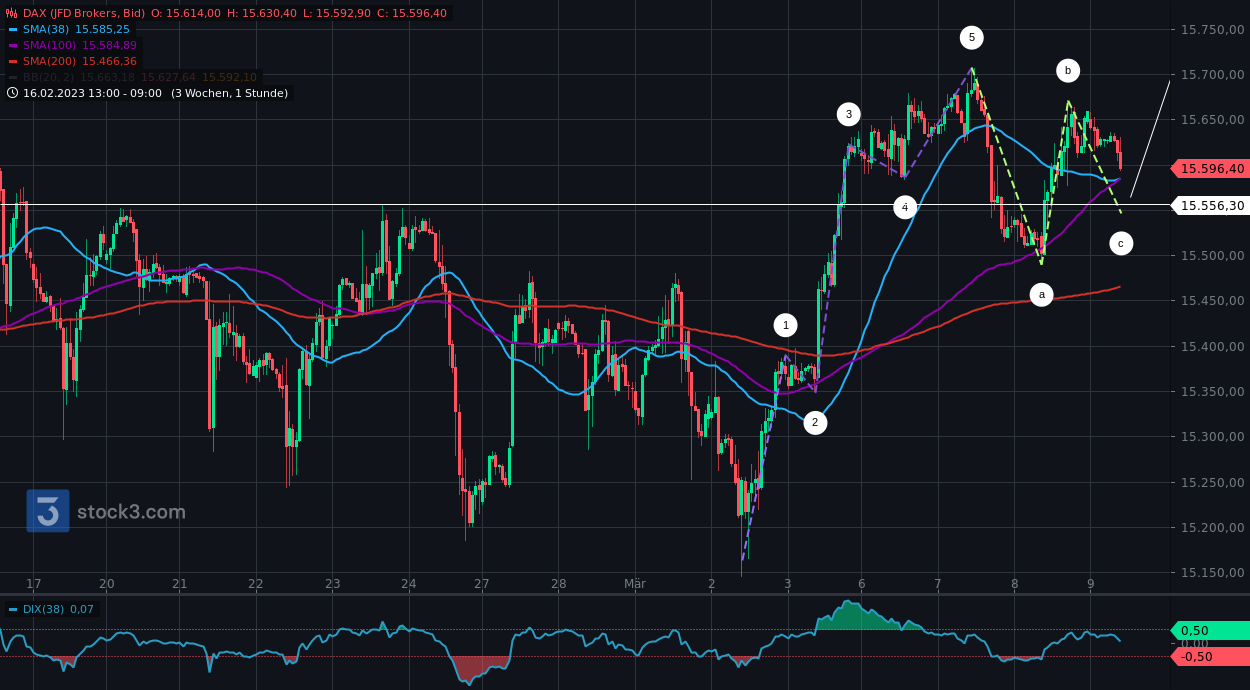This screenshot has width=1250, height=690.
Task: Click the red -0,50 level label
Action: (x=1197, y=657)
